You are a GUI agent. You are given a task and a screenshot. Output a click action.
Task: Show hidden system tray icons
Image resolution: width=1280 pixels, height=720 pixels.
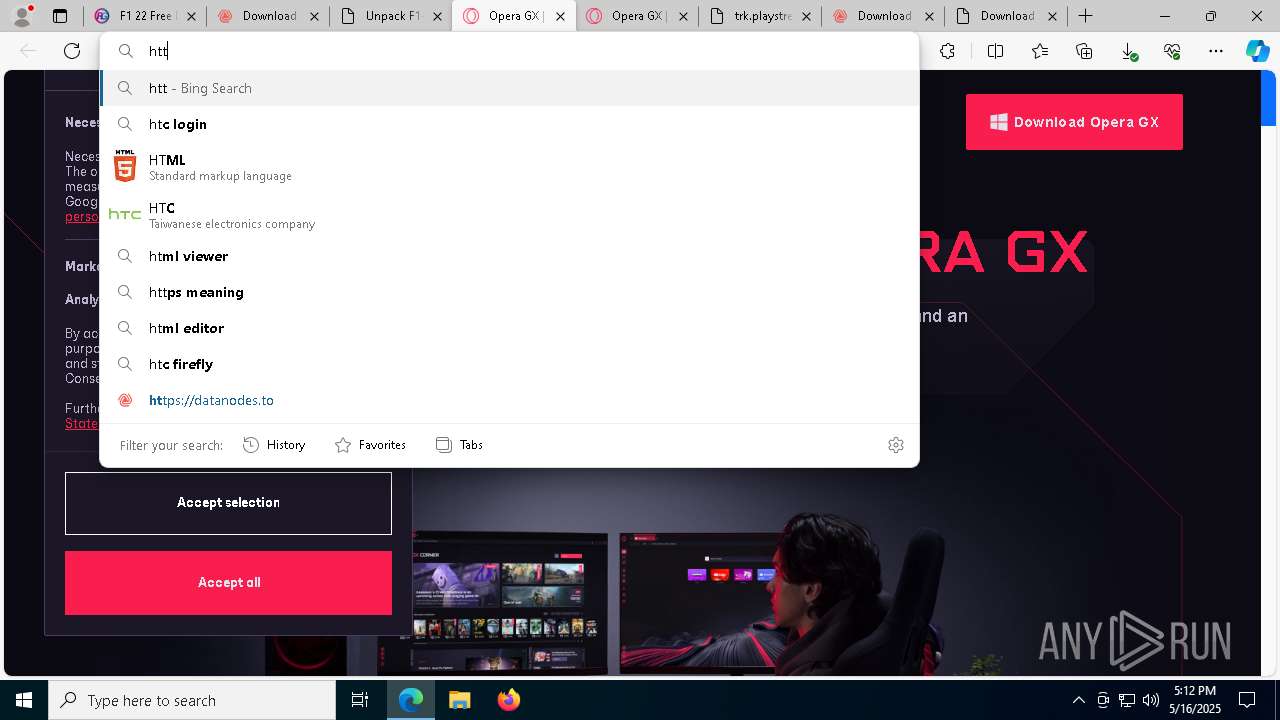[1078, 700]
